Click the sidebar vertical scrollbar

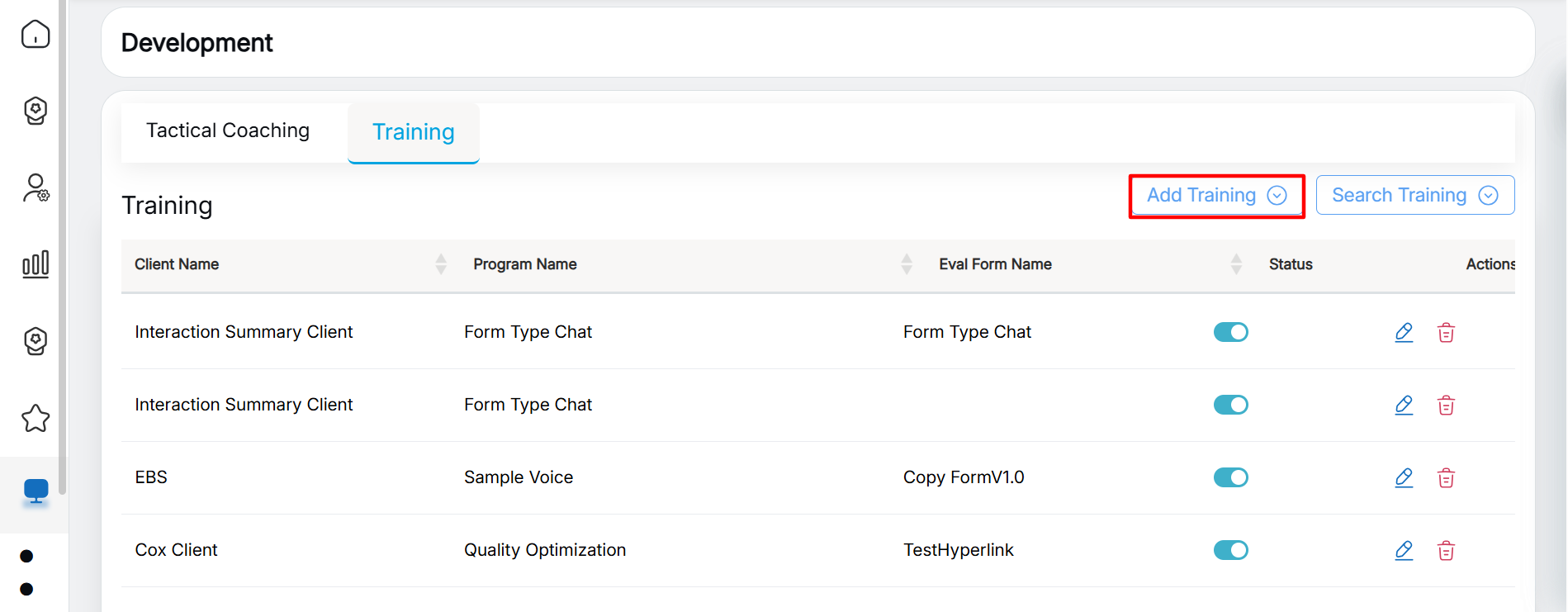(x=62, y=248)
